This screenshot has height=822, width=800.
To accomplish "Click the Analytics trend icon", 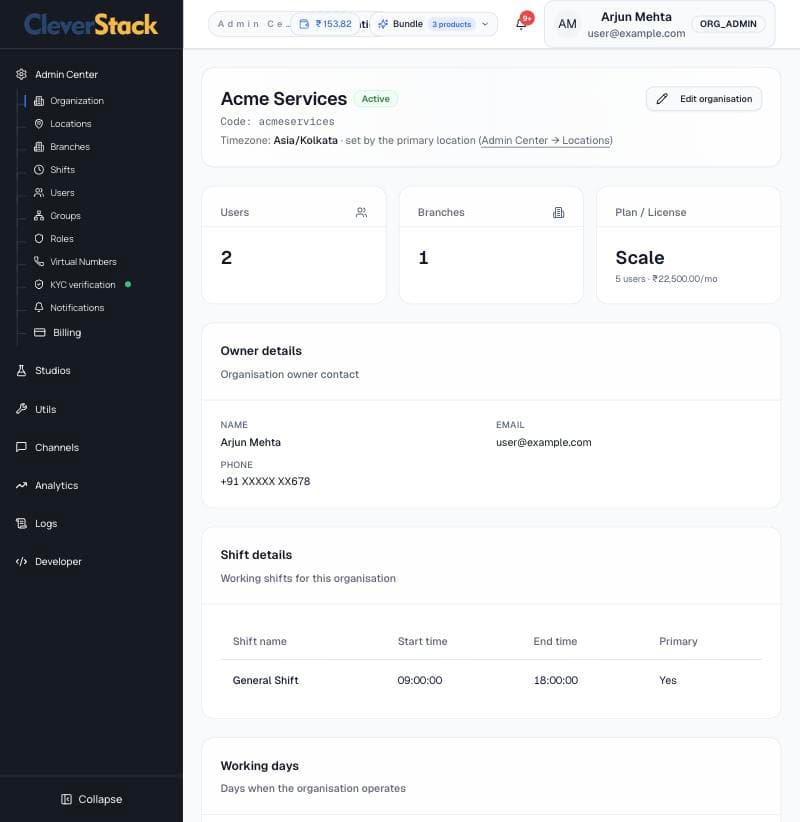I will coord(21,485).
